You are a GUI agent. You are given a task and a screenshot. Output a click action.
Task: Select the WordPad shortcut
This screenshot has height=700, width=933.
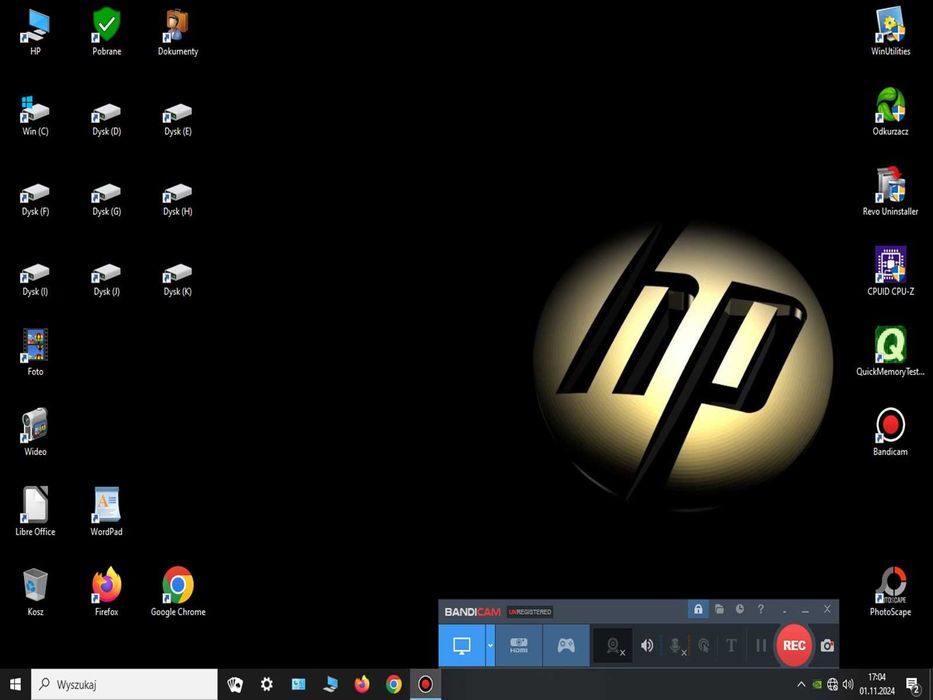click(107, 512)
